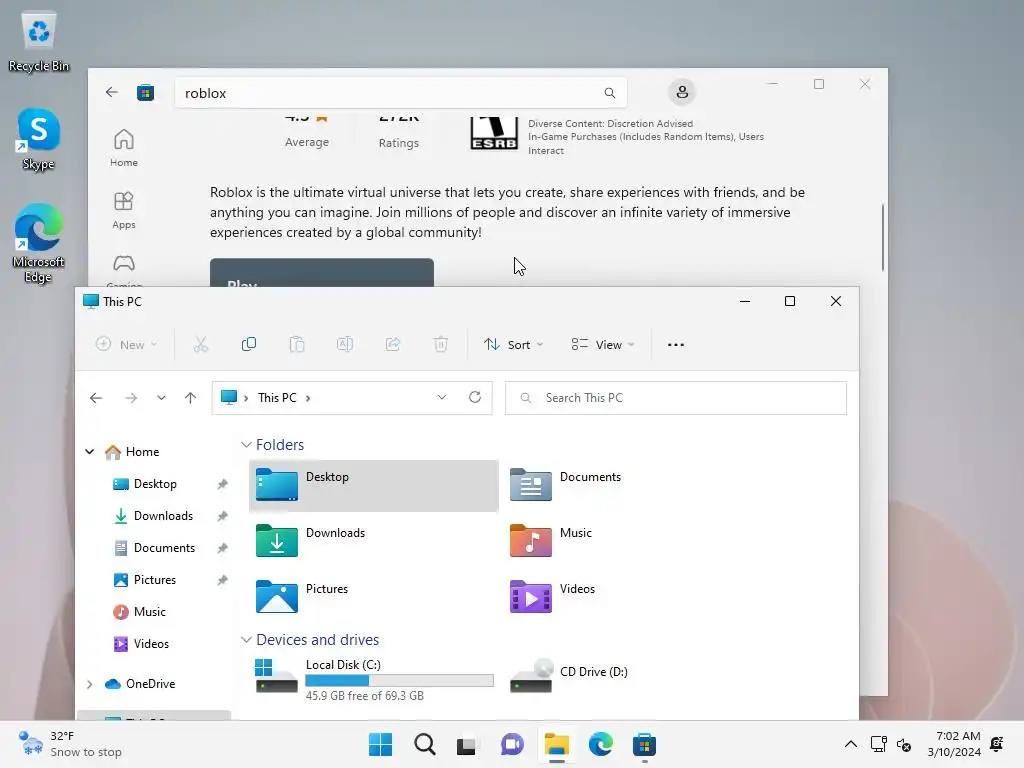Viewport: 1024px width, 768px height.
Task: Open the Recycle Bin desktop icon
Action: [x=39, y=42]
